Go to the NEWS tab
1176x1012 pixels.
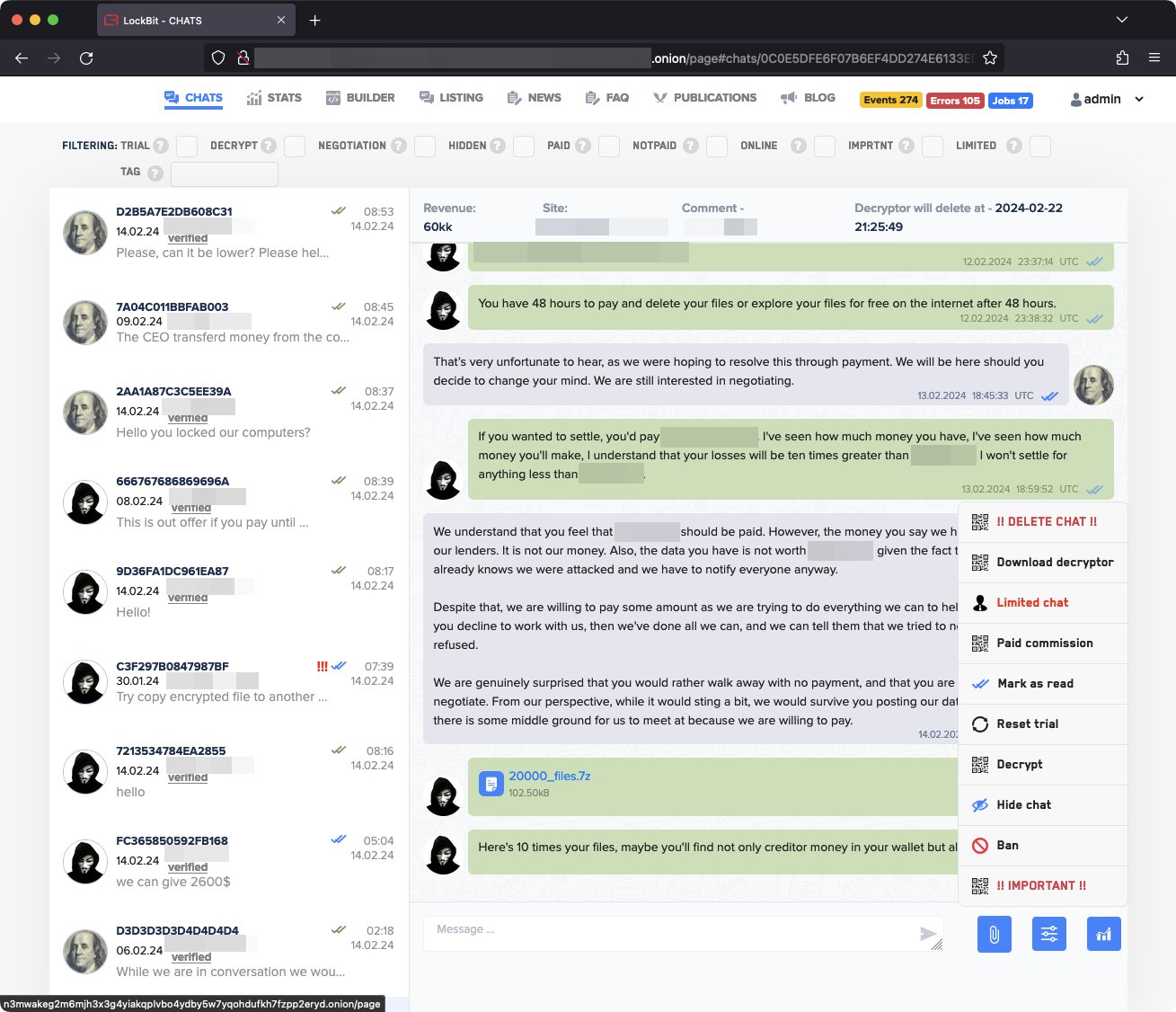pyautogui.click(x=535, y=98)
